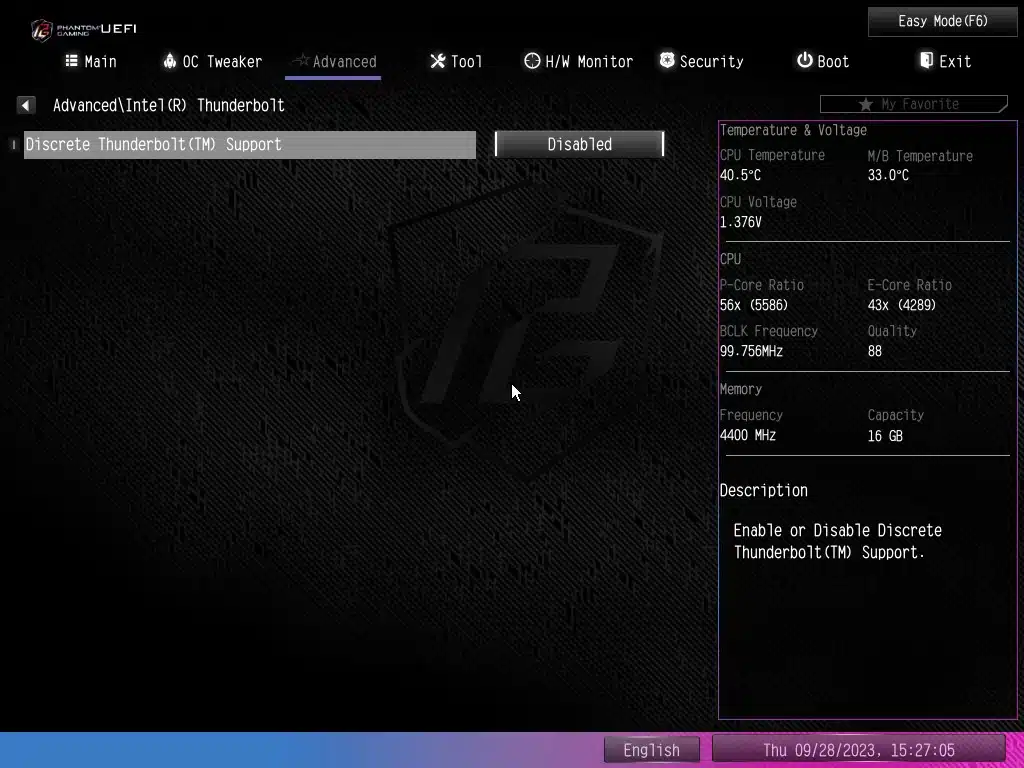
Task: Click the Phantom Gaming UEFI logo
Action: (82, 28)
